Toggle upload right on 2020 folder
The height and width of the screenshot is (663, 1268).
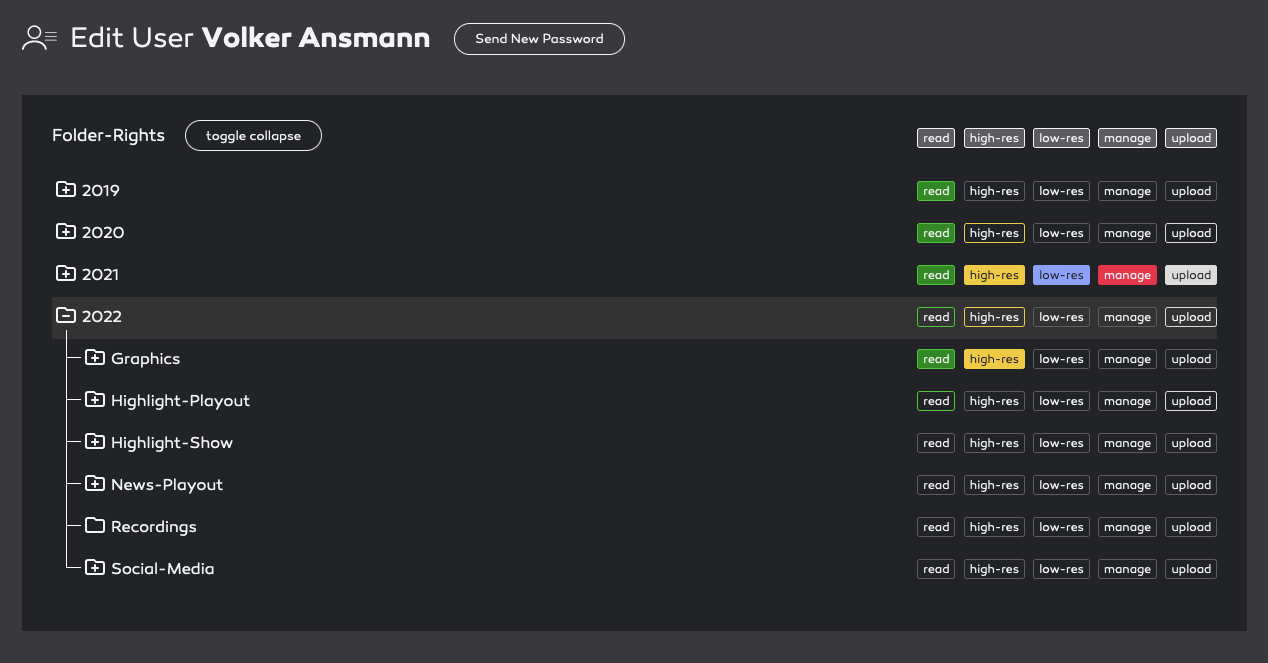click(1191, 233)
